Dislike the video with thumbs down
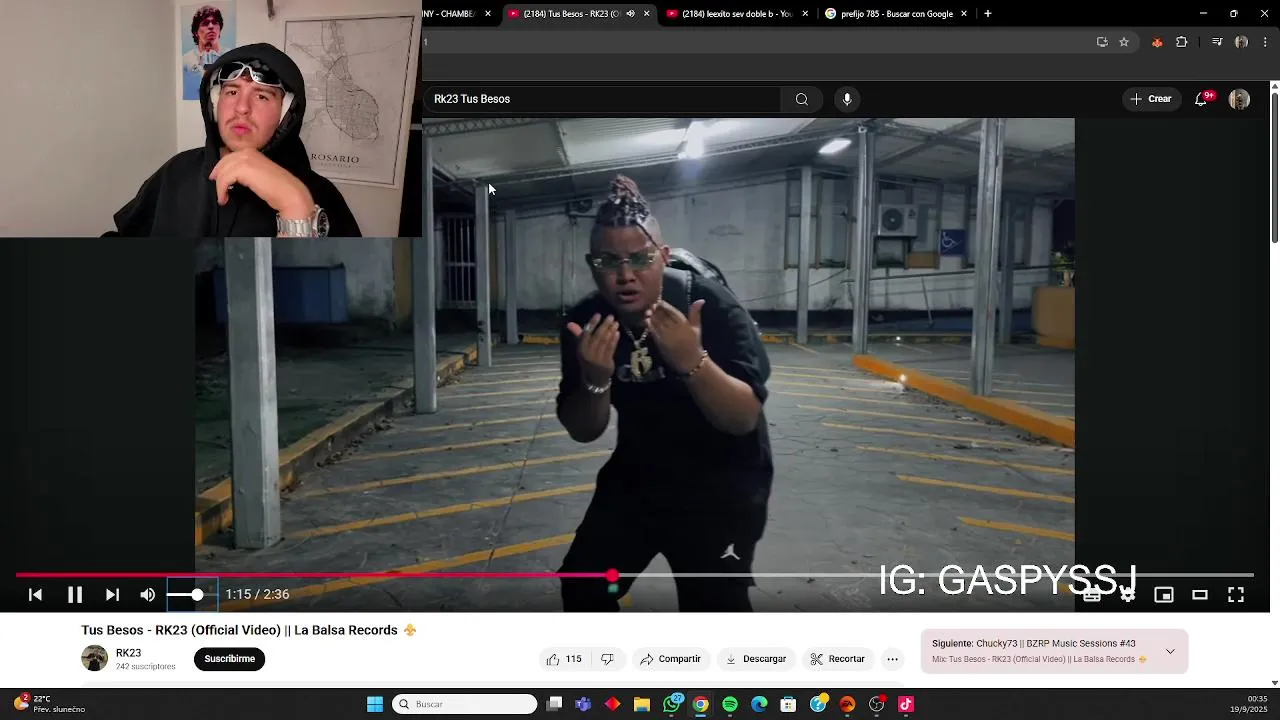The width and height of the screenshot is (1280, 720). point(607,659)
